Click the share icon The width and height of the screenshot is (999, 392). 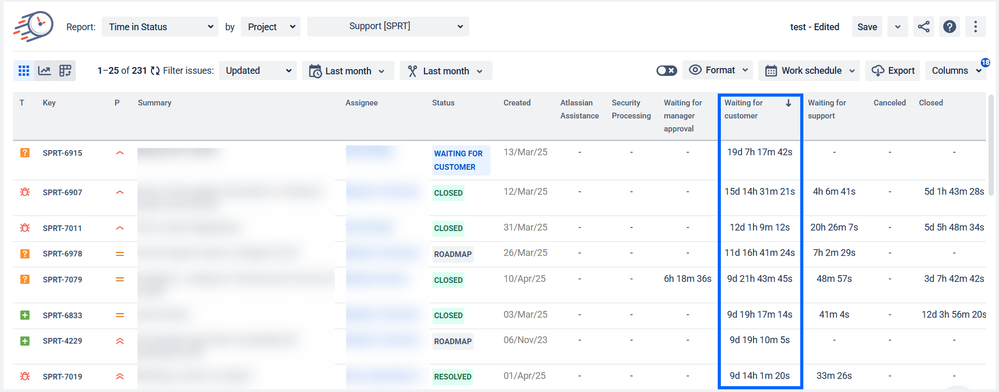tap(923, 27)
